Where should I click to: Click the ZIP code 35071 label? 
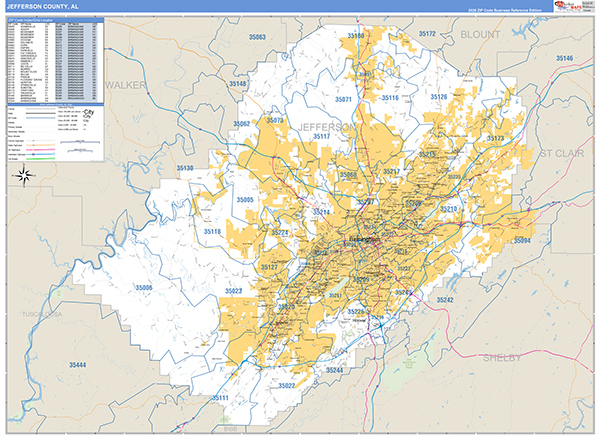click(343, 99)
